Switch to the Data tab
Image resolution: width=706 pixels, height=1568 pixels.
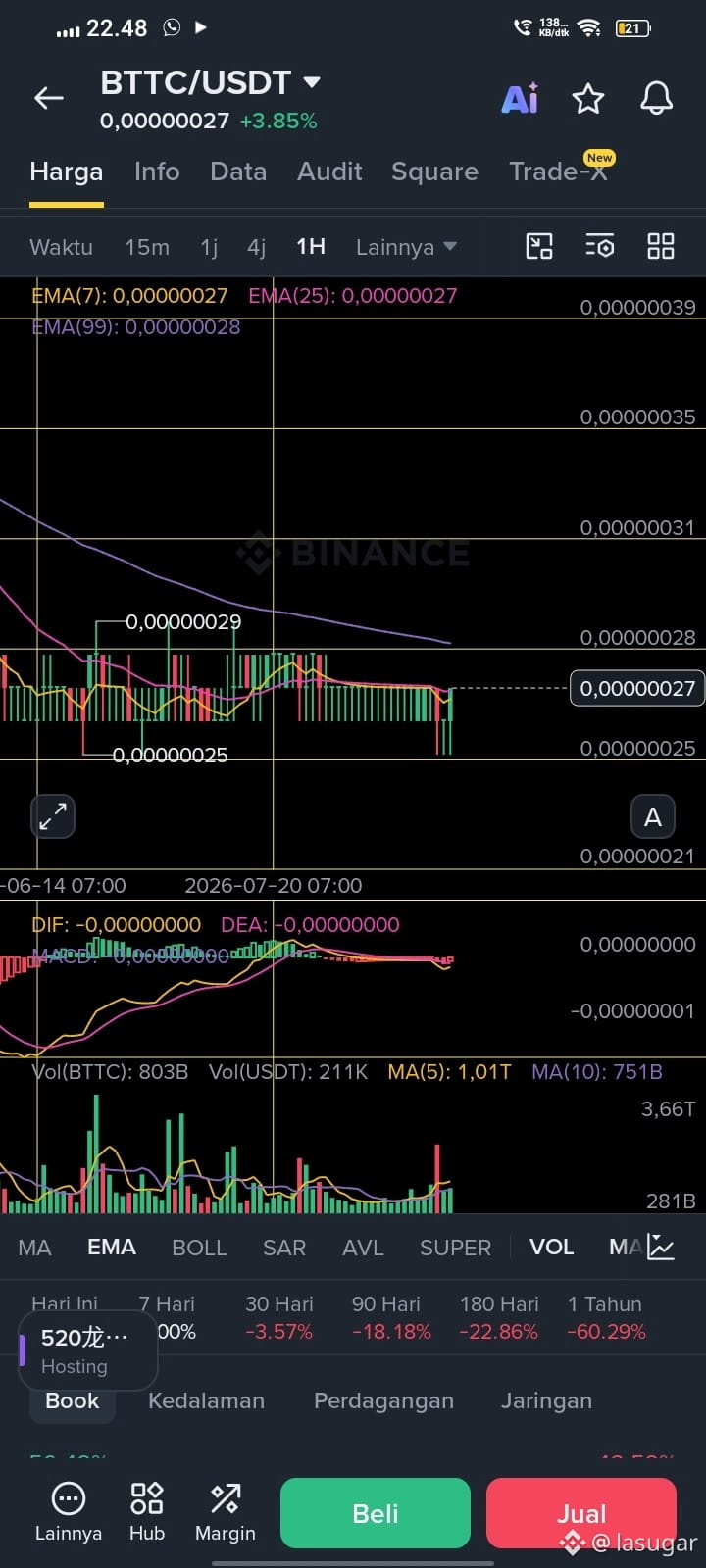[238, 171]
